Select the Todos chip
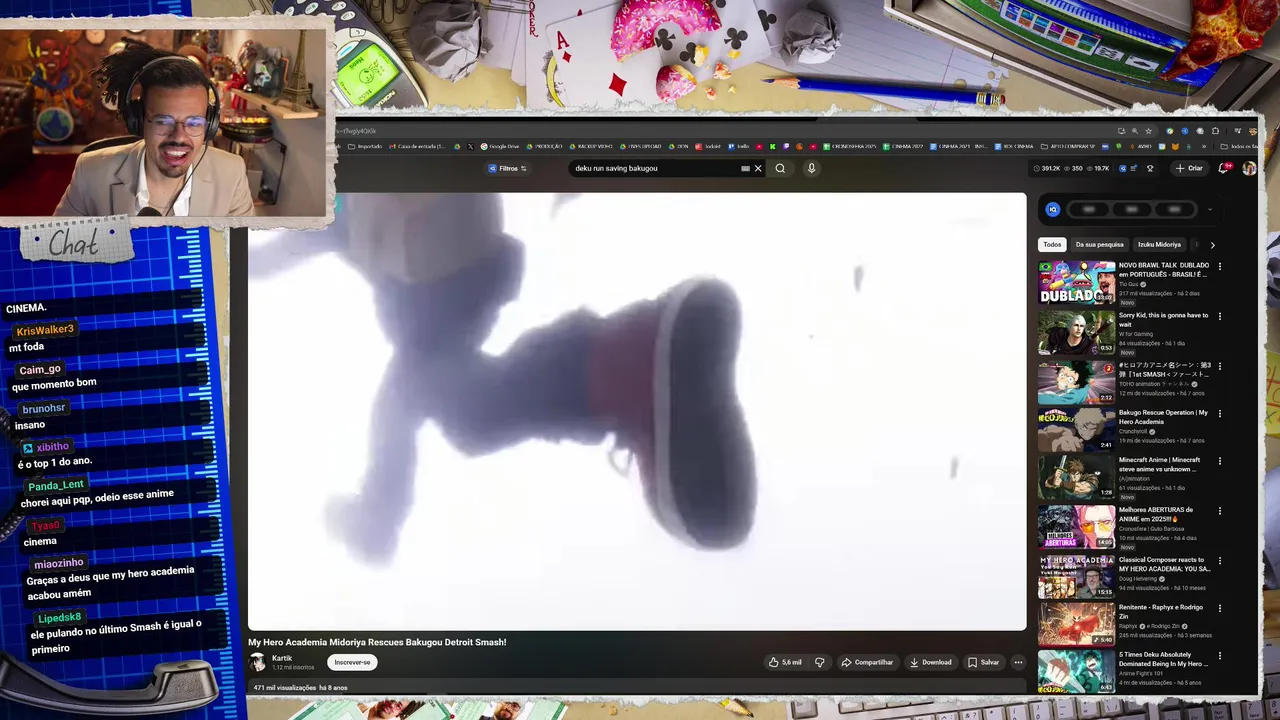This screenshot has height=720, width=1280. tap(1052, 244)
